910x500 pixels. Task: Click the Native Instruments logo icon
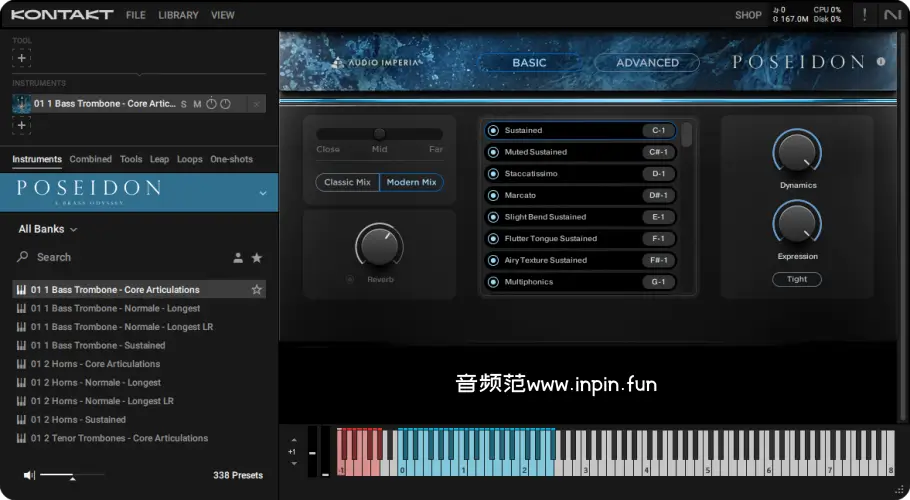892,14
